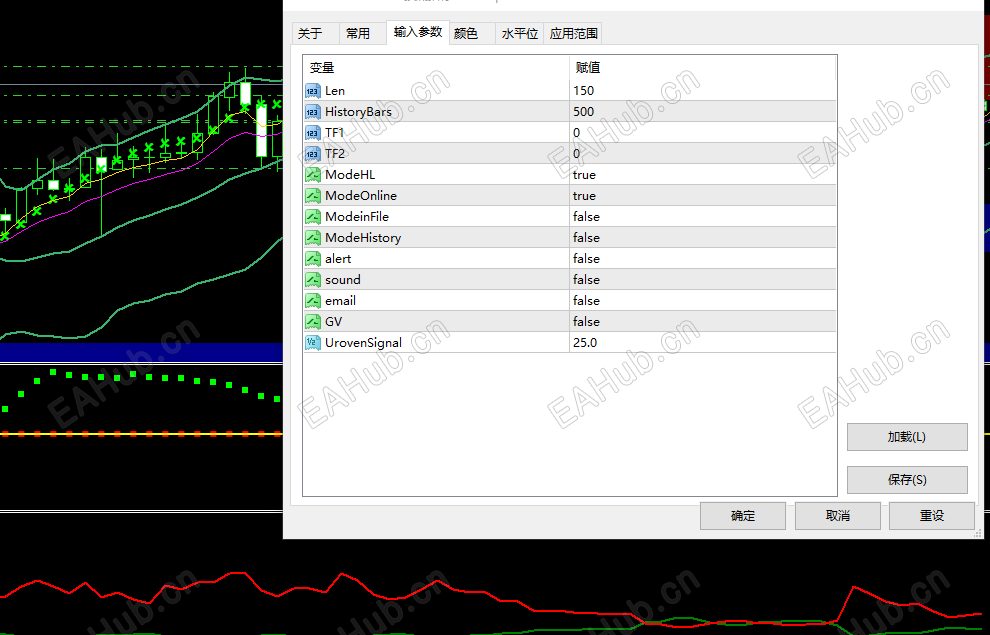Edit the UrovenSignal value 25.0
Screen dimensions: 990x635
703,343
